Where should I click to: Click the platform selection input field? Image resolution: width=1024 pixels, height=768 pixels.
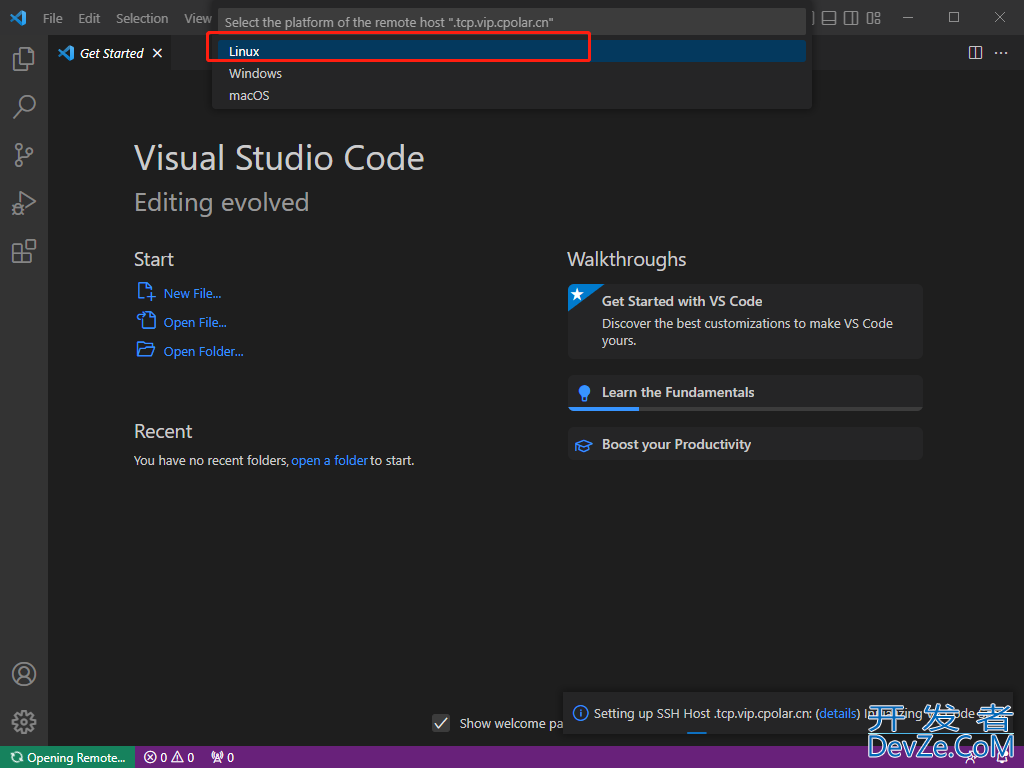pyautogui.click(x=511, y=22)
